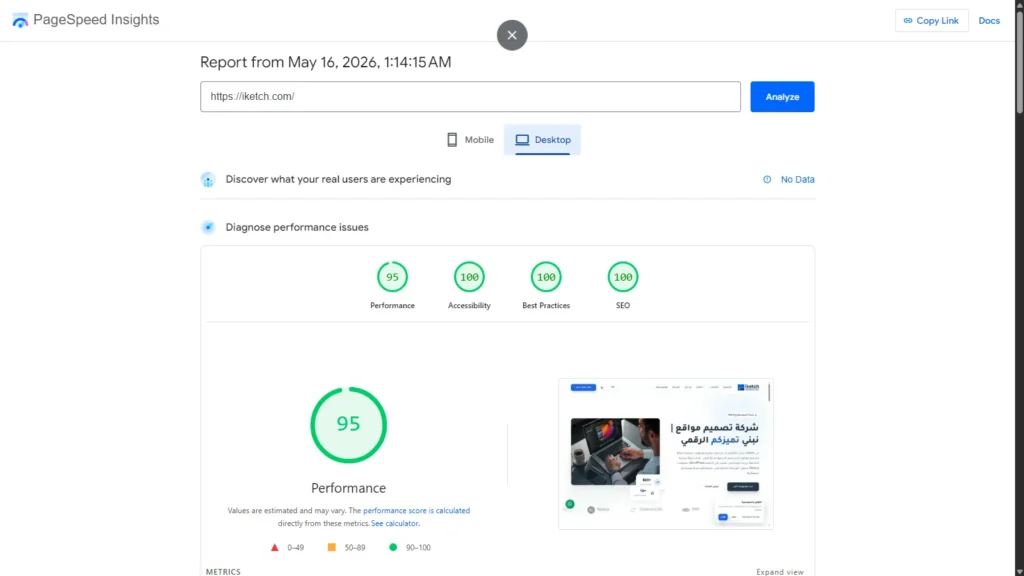1024x576 pixels.
Task: Click the report date heading text
Action: coord(325,62)
